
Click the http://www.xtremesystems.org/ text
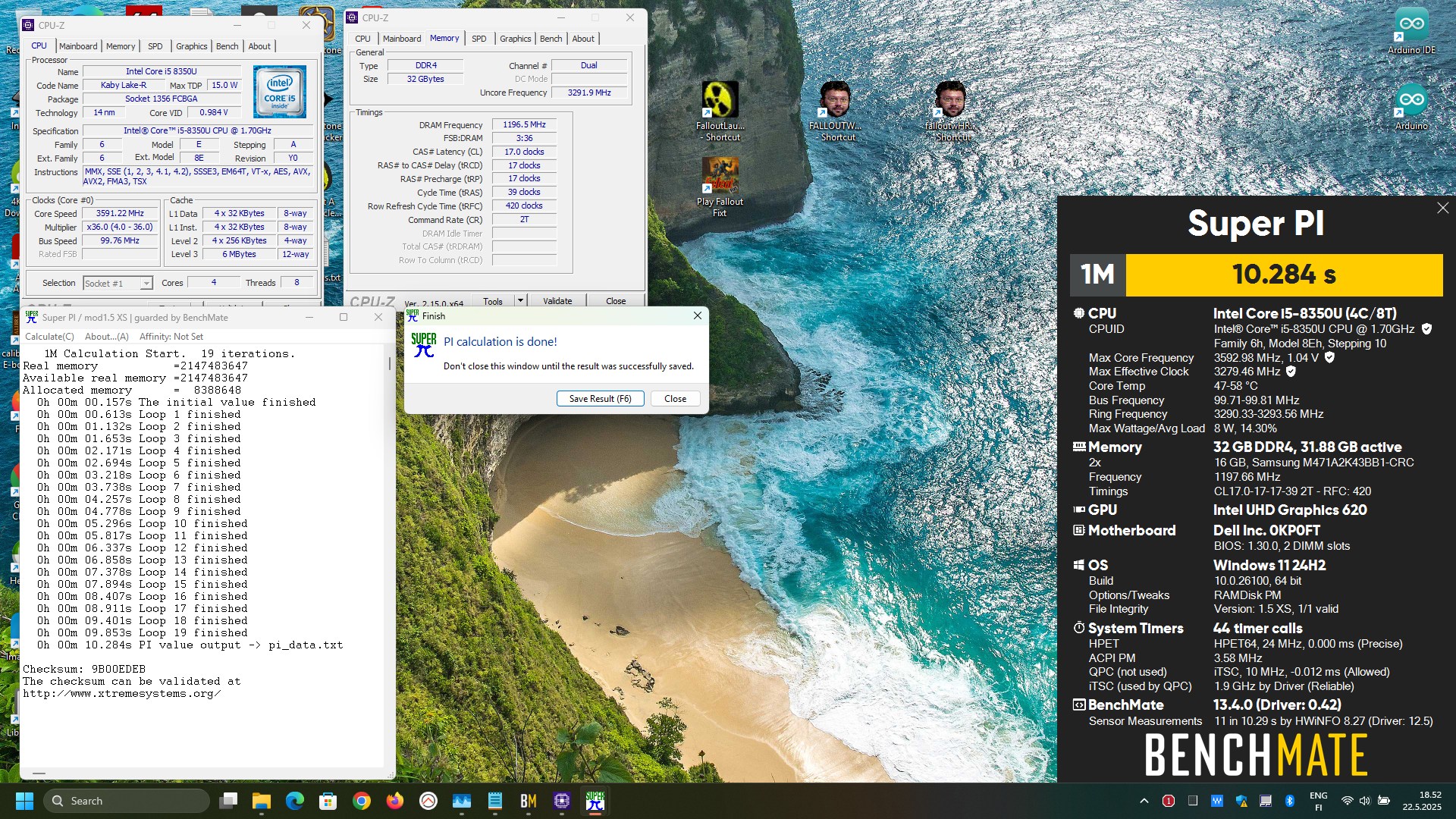[122, 694]
